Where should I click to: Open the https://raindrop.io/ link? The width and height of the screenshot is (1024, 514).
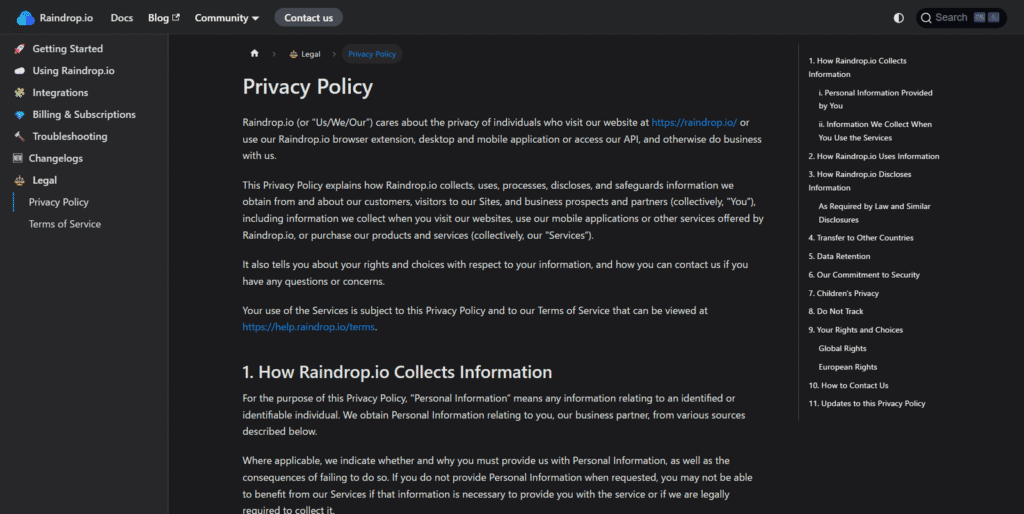coord(694,122)
